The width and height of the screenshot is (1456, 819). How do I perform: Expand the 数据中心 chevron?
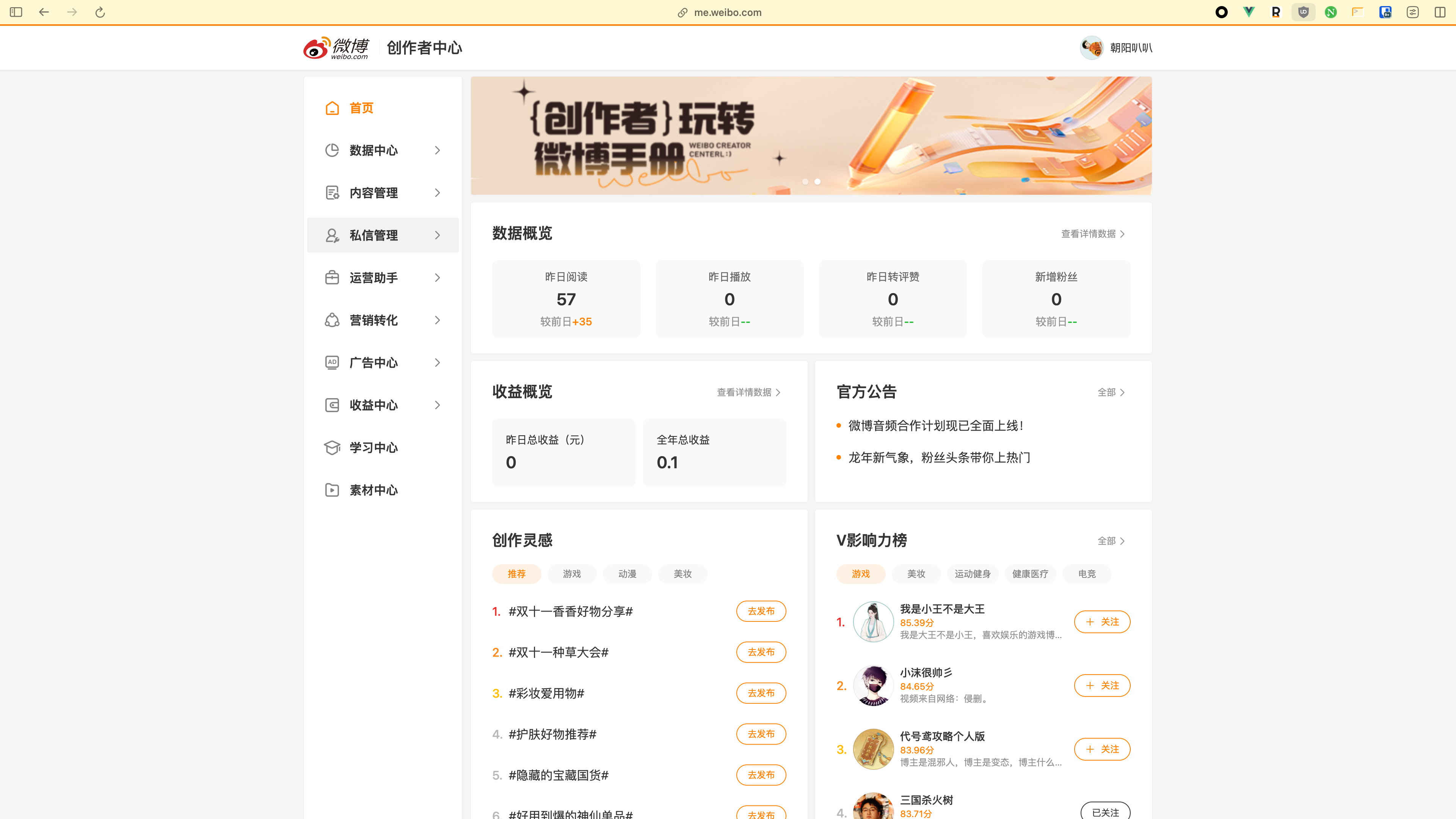438,151
